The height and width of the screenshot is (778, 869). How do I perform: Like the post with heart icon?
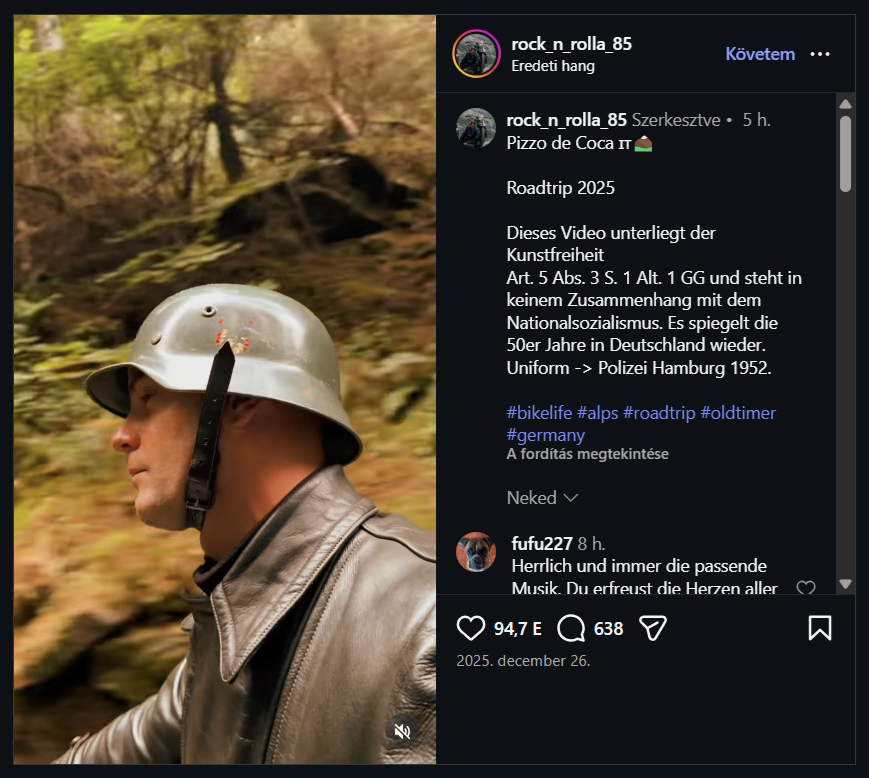click(x=470, y=628)
